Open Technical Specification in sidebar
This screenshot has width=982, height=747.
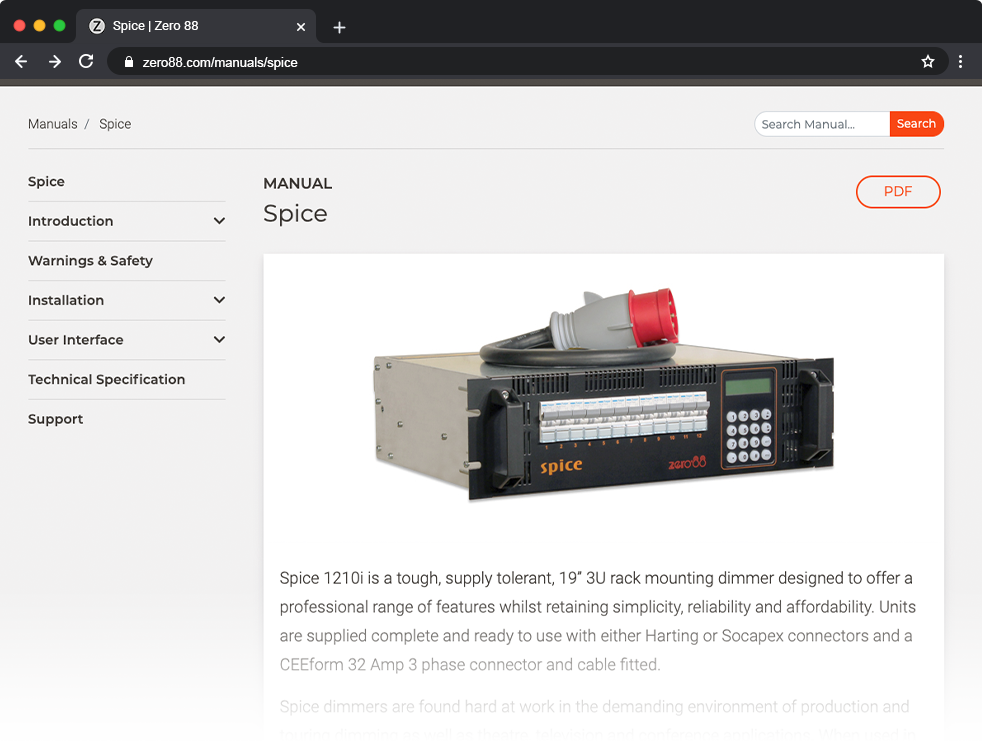point(106,380)
